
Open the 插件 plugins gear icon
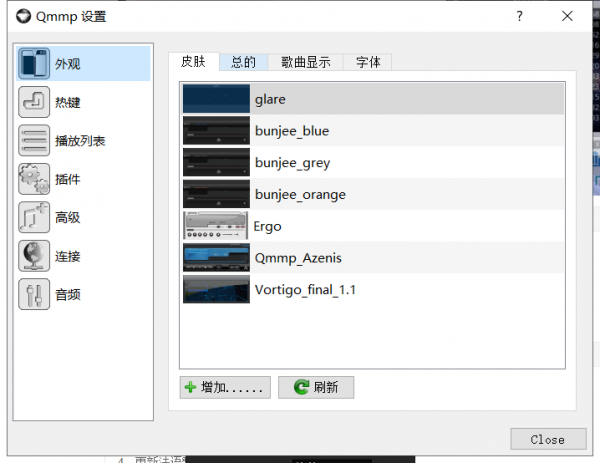click(35, 179)
